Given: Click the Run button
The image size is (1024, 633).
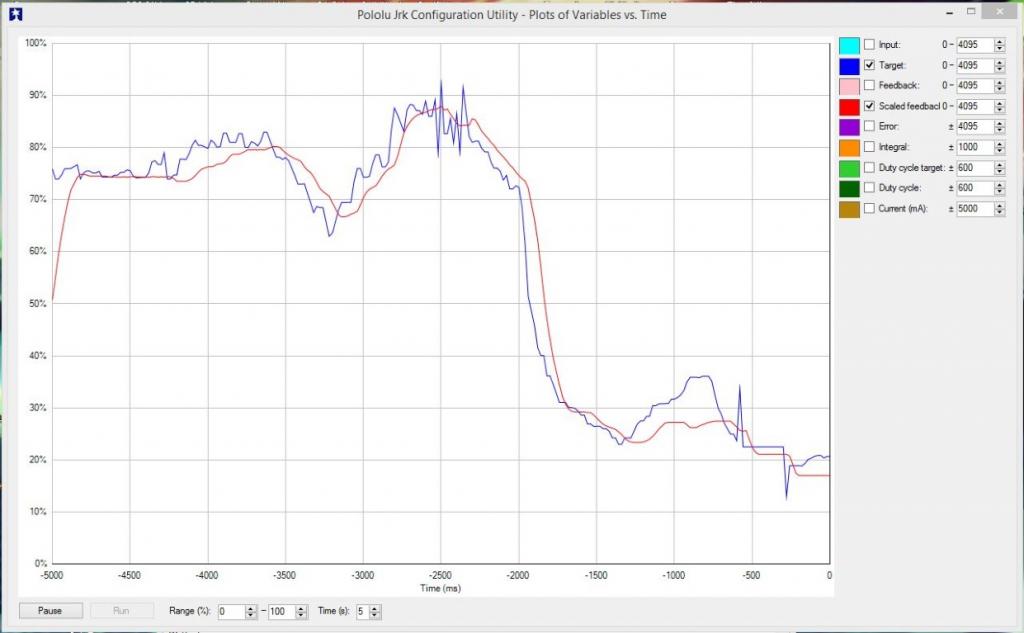Looking at the screenshot, I should coord(120,611).
